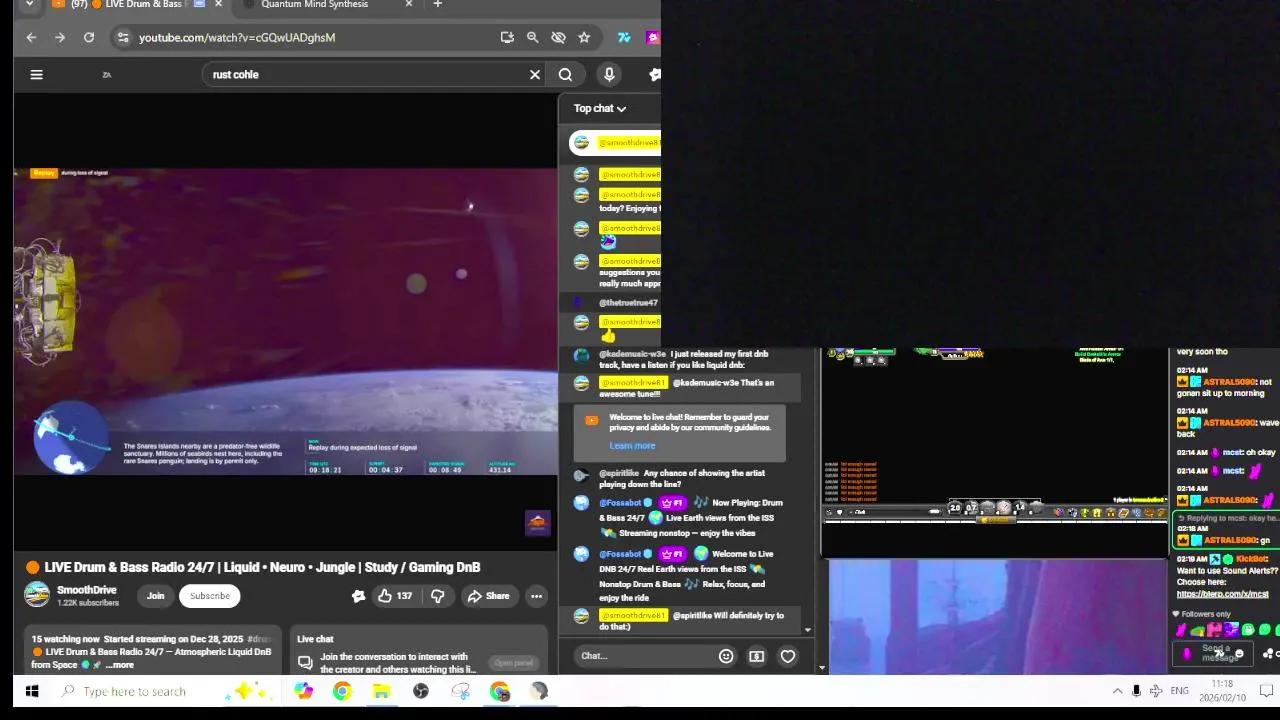
Task: Click the space video player area
Action: tap(285, 320)
